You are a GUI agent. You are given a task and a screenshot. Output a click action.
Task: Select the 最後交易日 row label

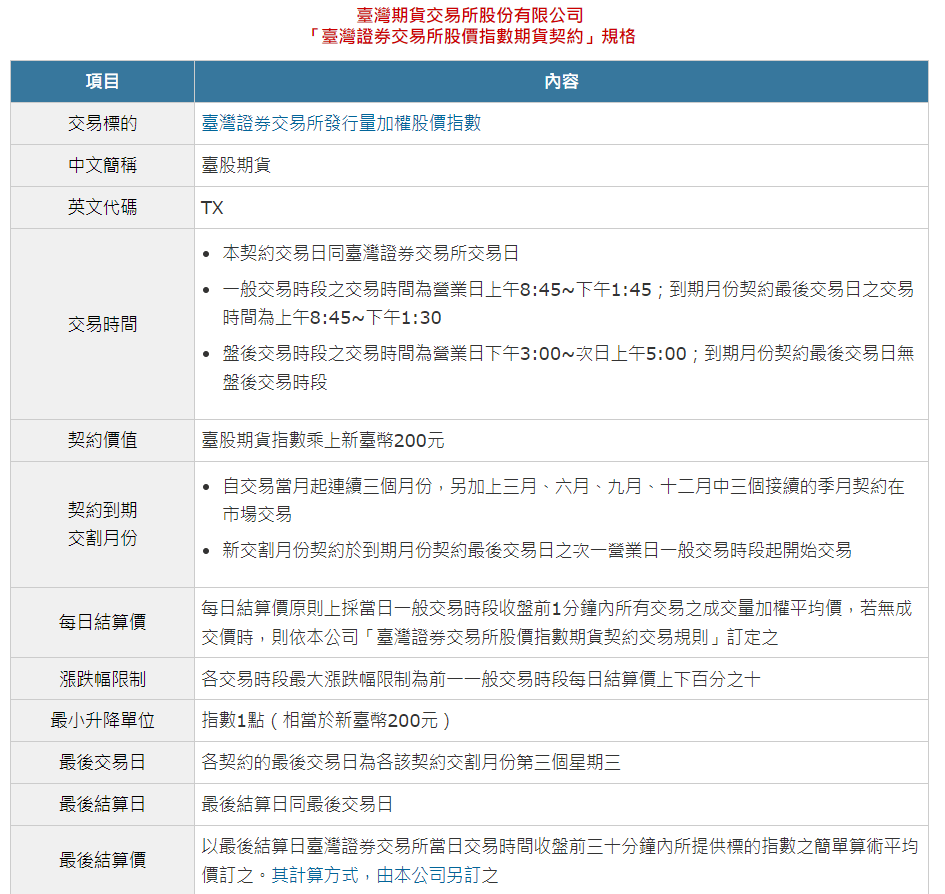click(x=101, y=762)
